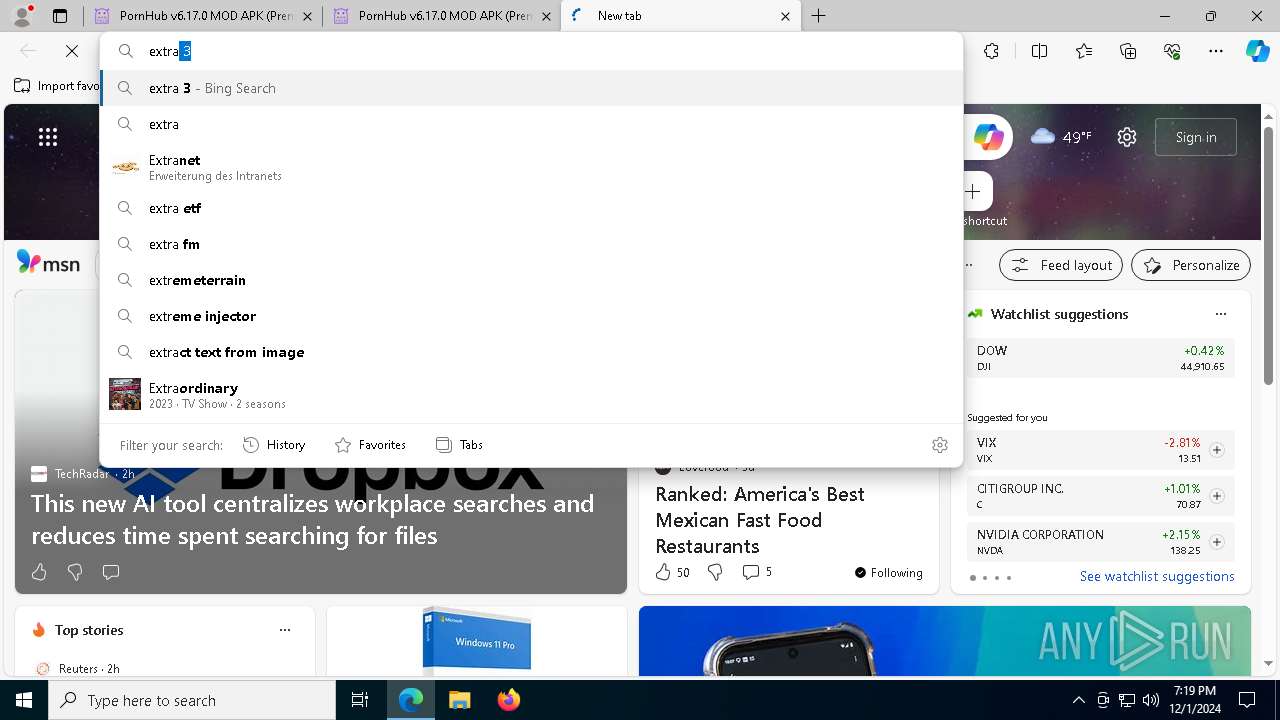Open the msn logo link
Viewport: 1280px width, 720px height.
click(x=48, y=263)
